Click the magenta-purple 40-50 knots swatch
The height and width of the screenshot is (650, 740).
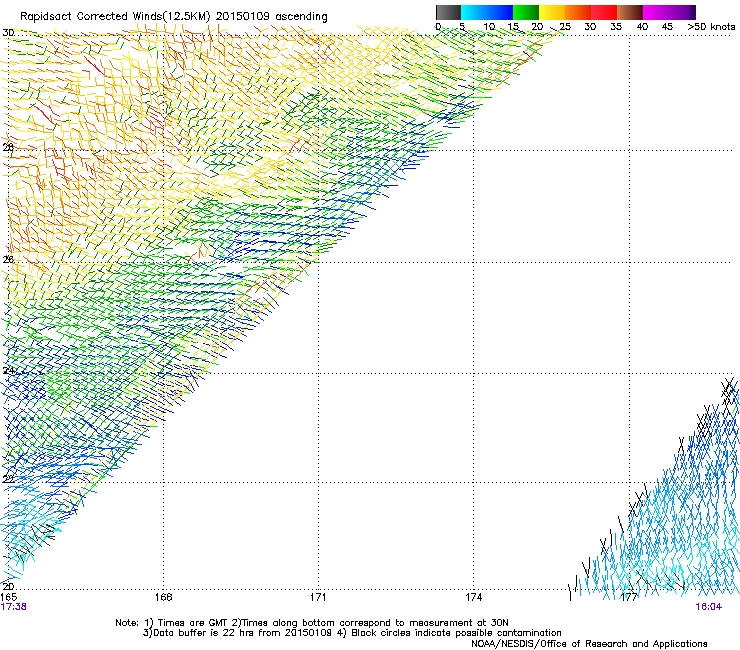pyautogui.click(x=669, y=12)
